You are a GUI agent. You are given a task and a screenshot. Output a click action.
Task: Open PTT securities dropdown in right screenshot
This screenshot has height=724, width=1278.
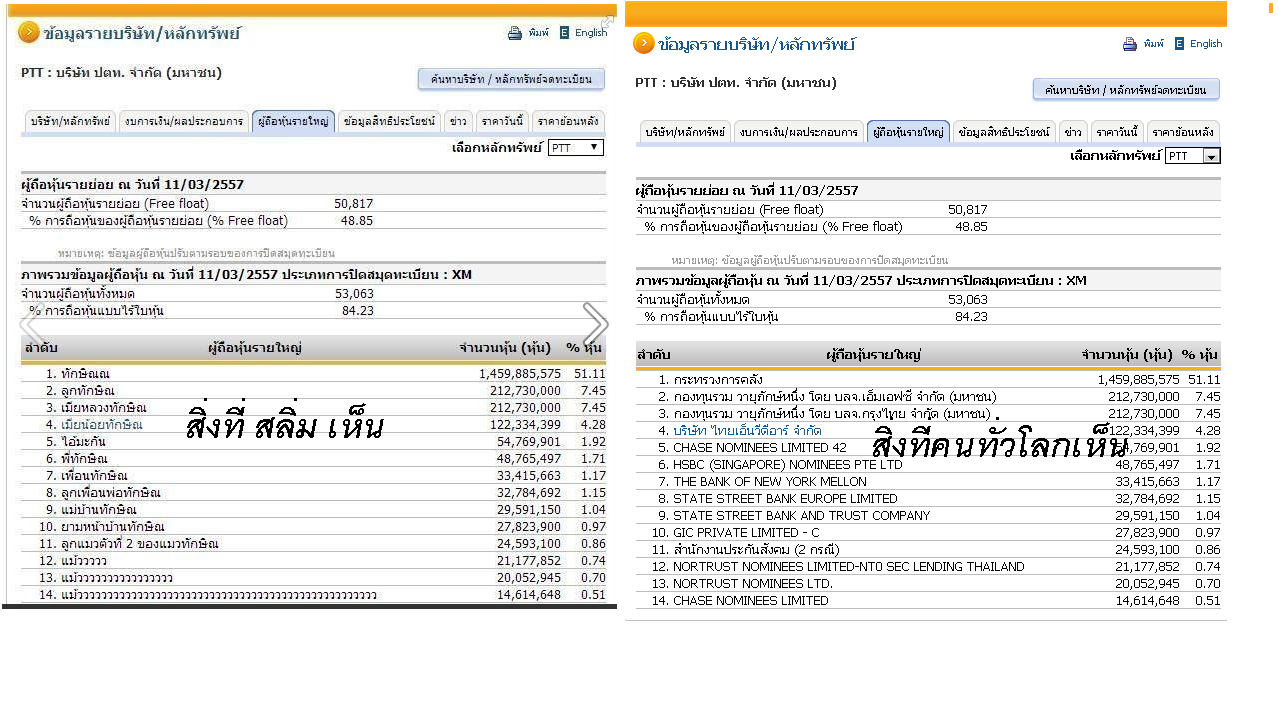pyautogui.click(x=1193, y=156)
